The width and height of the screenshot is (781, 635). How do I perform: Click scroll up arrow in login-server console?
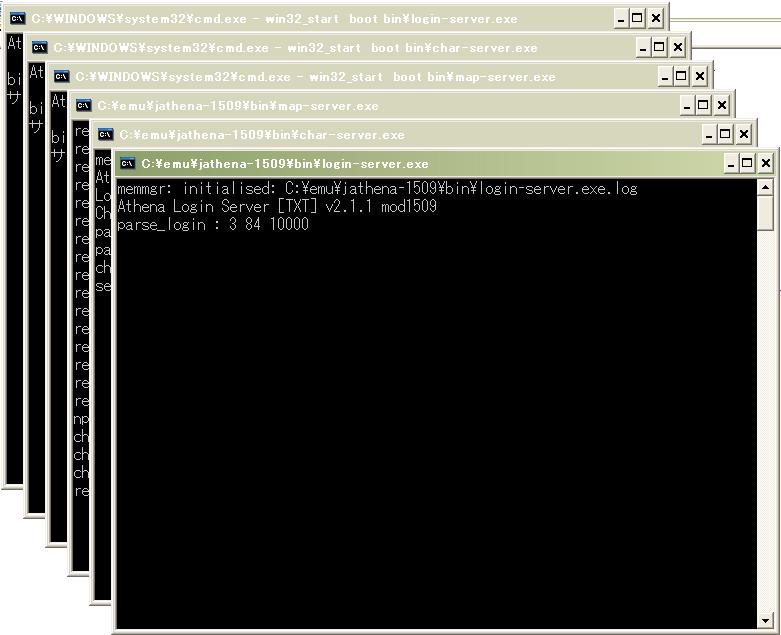click(x=766, y=188)
